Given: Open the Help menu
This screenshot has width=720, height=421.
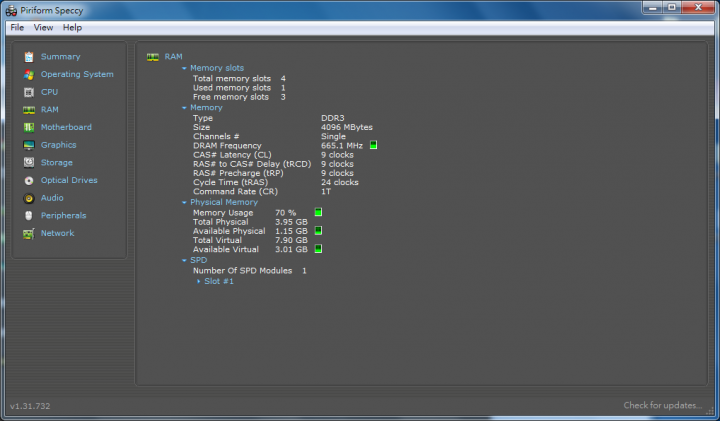Looking at the screenshot, I should pos(72,28).
